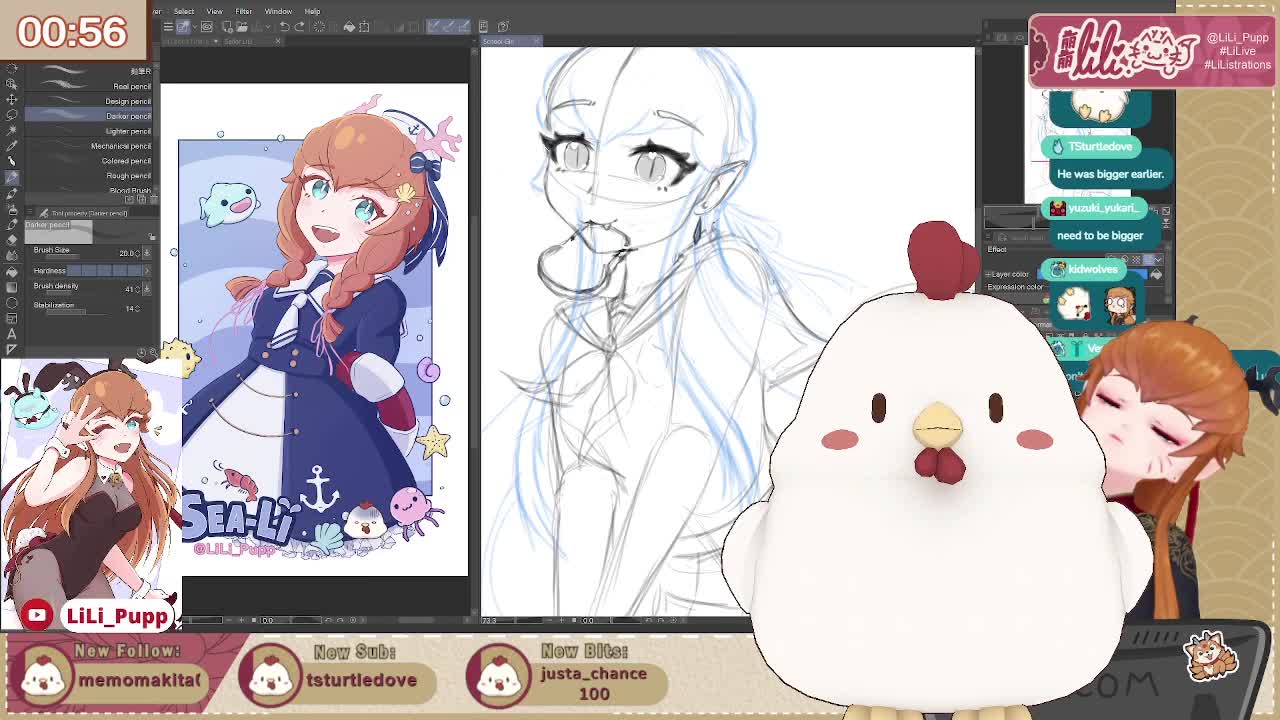
Task: Select the Pencil tool
Action: (x=12, y=176)
